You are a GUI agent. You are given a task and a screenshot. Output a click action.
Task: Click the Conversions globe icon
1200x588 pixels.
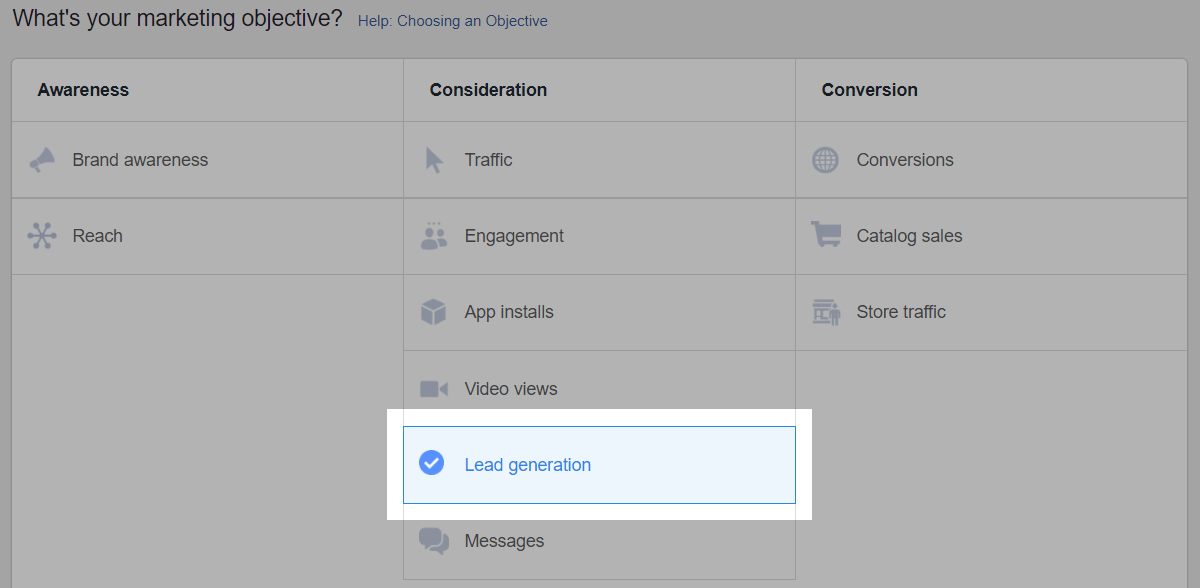point(826,160)
